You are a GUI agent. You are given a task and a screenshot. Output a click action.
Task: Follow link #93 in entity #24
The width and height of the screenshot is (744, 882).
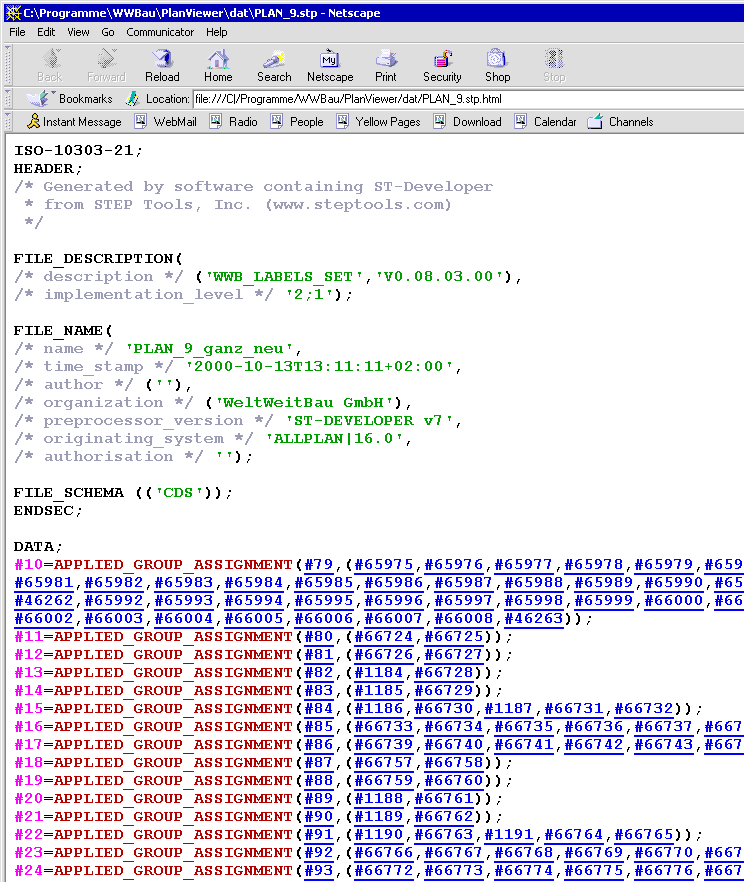click(319, 871)
